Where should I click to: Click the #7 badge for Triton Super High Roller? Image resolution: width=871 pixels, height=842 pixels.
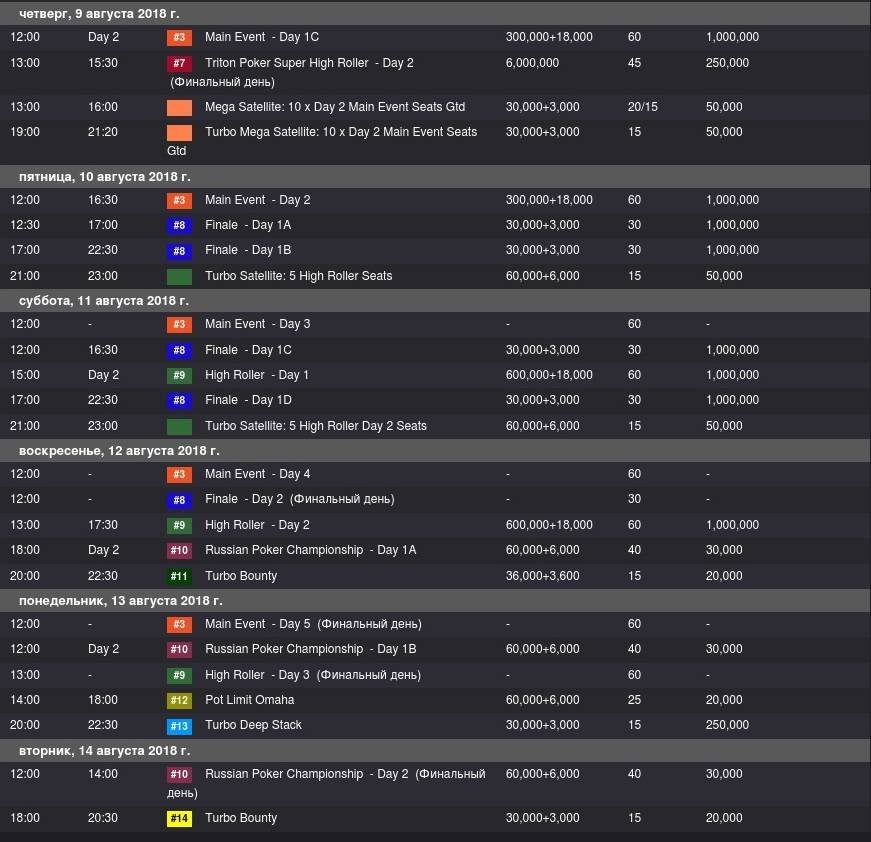(x=179, y=63)
